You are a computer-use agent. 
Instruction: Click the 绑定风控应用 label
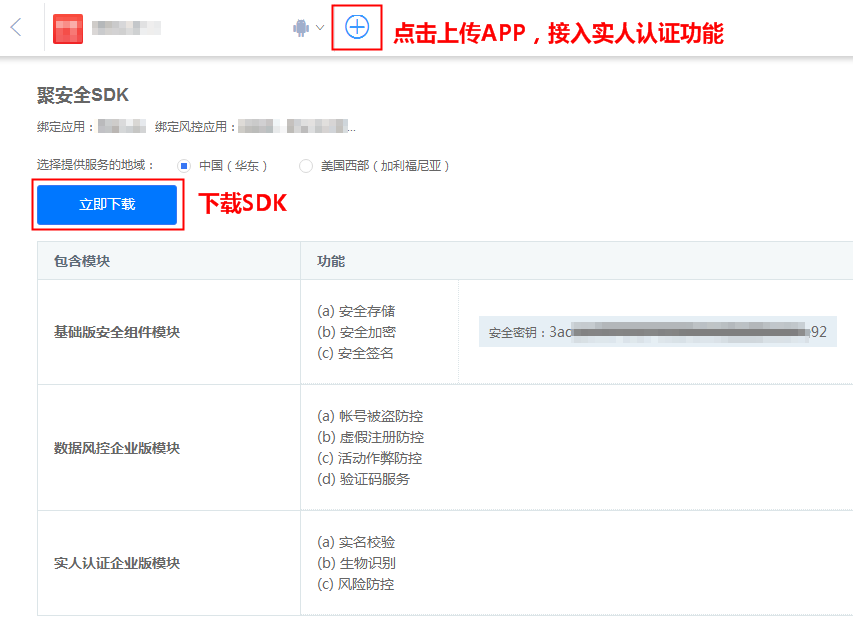coord(195,127)
